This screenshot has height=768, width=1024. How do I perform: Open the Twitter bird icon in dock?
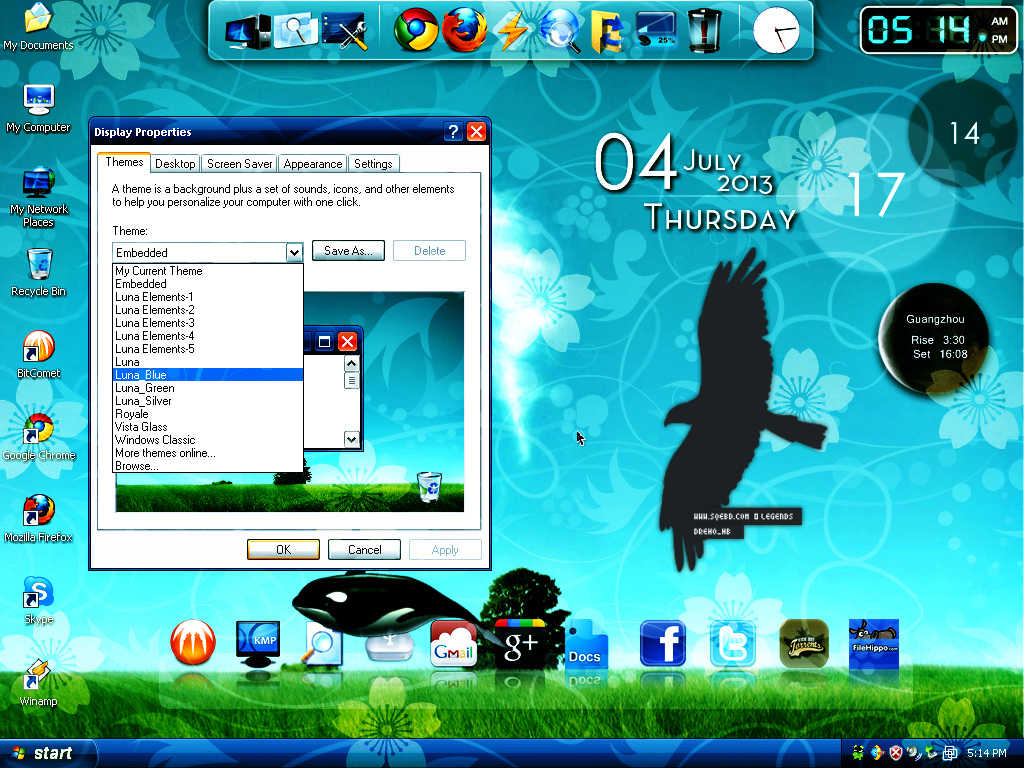(733, 643)
